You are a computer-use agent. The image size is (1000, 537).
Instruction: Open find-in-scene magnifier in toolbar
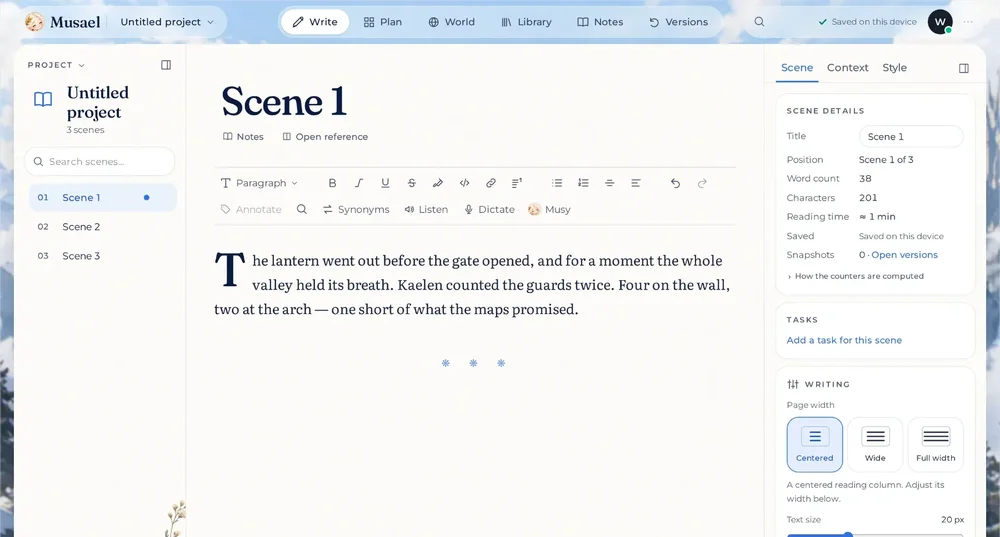tap(302, 209)
